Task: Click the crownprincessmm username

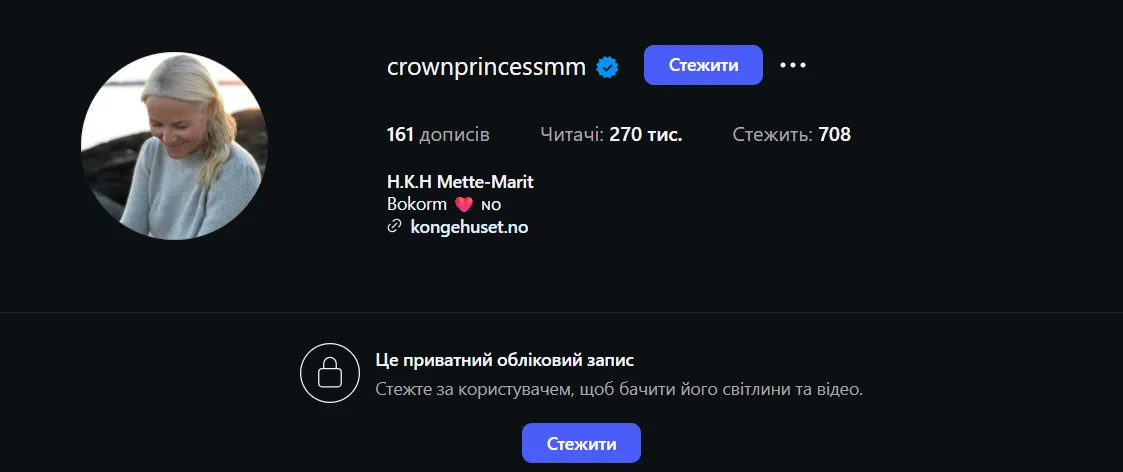Action: click(x=487, y=67)
